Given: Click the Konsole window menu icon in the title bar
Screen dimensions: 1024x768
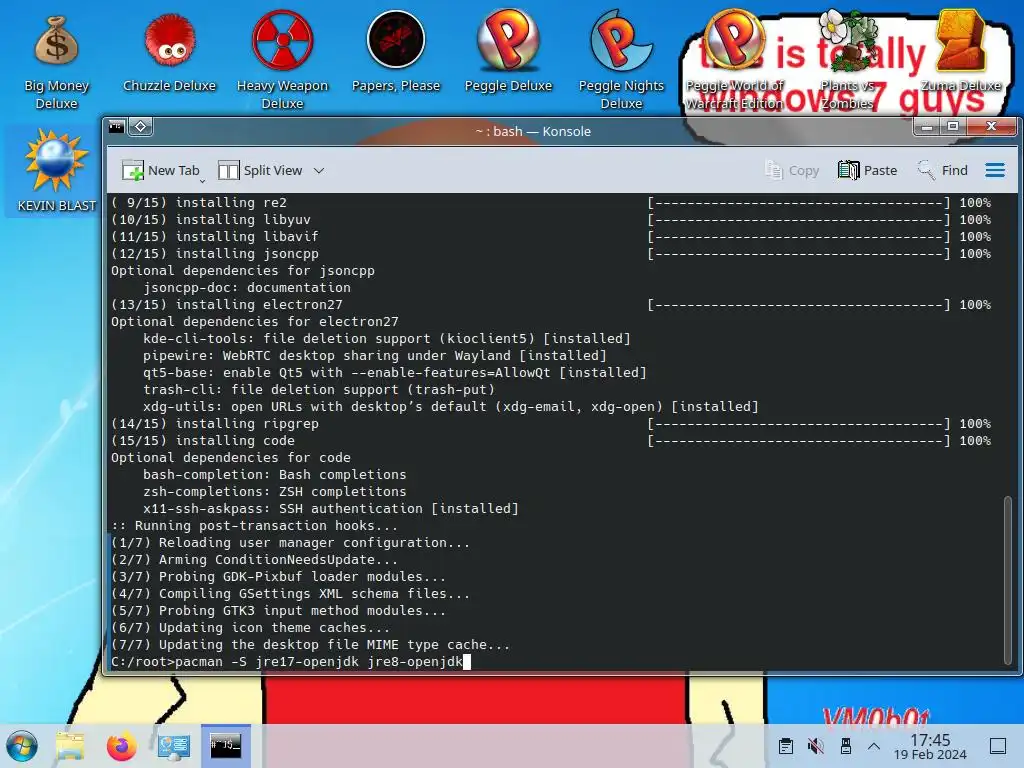Looking at the screenshot, I should point(116,127).
